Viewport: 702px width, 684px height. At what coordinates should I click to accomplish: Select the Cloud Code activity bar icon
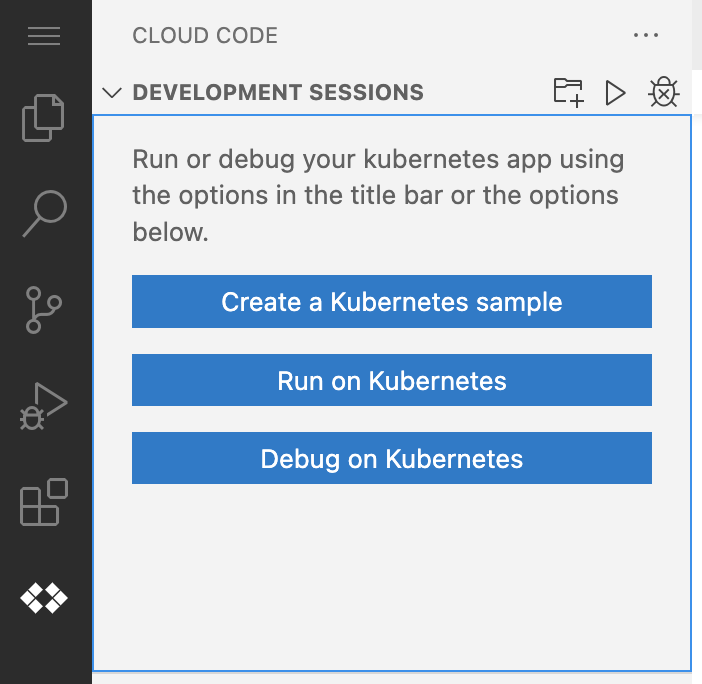click(x=44, y=599)
